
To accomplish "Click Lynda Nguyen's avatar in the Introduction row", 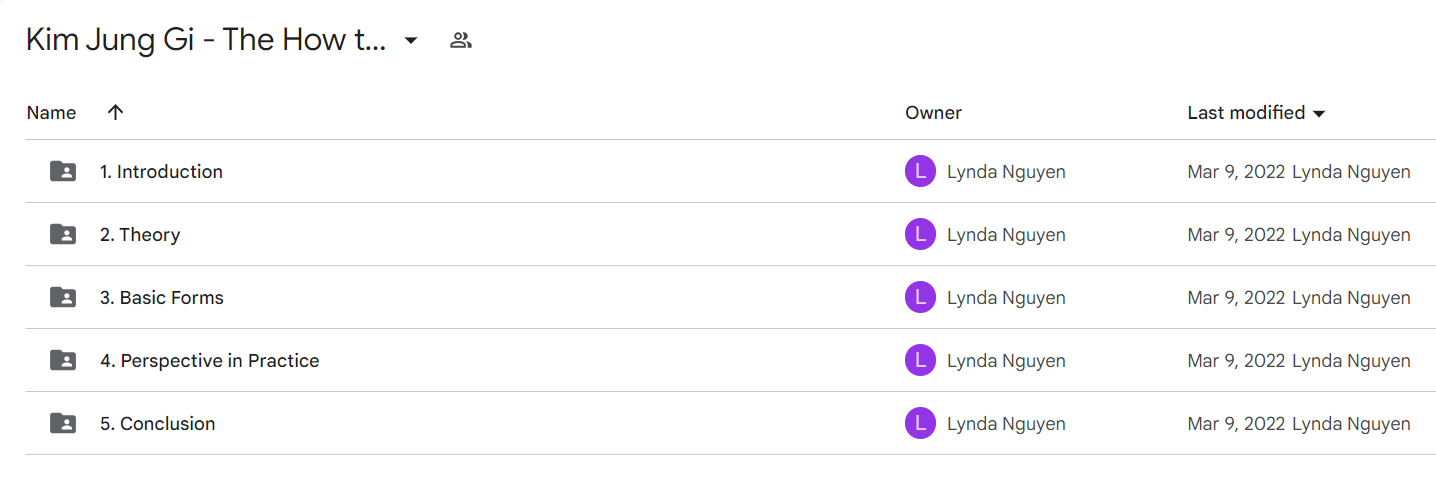I will (x=920, y=171).
